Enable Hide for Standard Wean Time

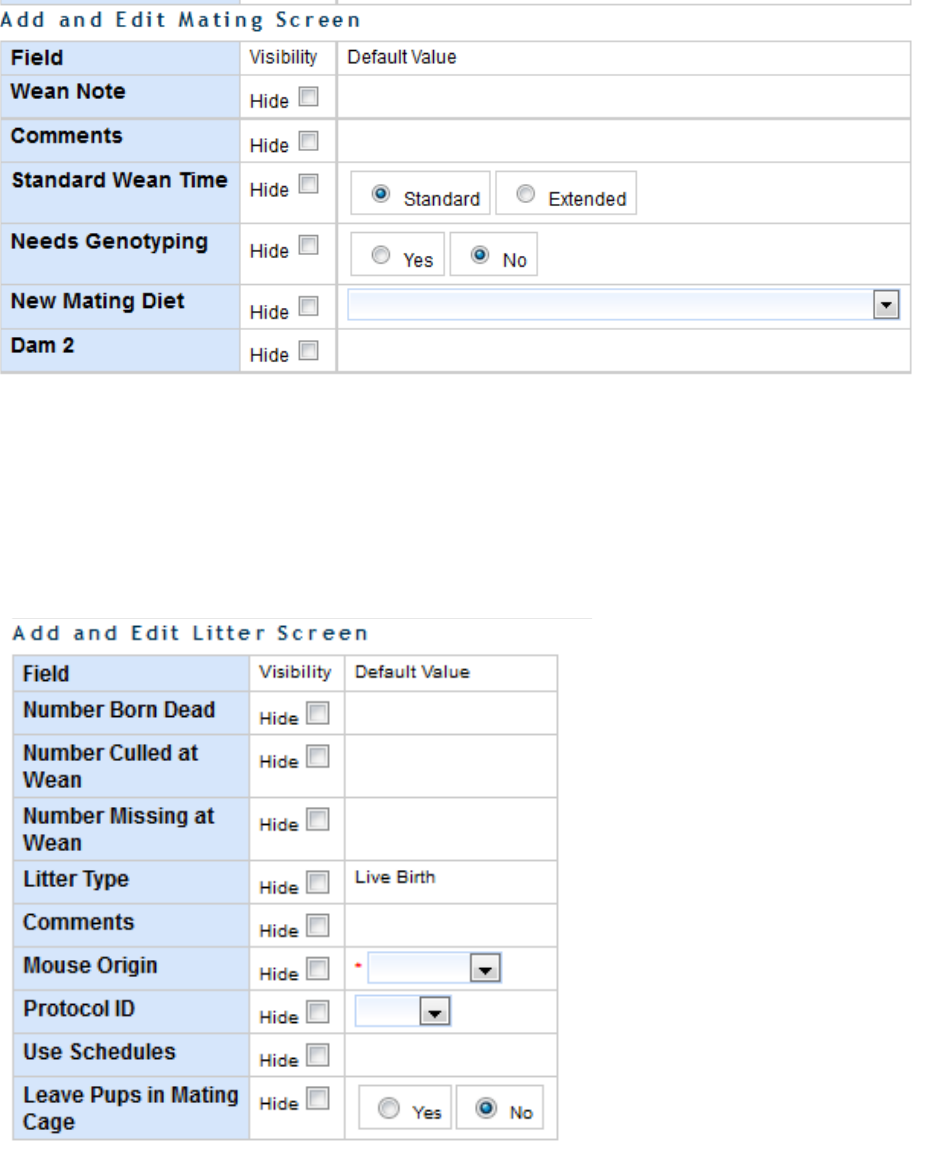point(309,185)
